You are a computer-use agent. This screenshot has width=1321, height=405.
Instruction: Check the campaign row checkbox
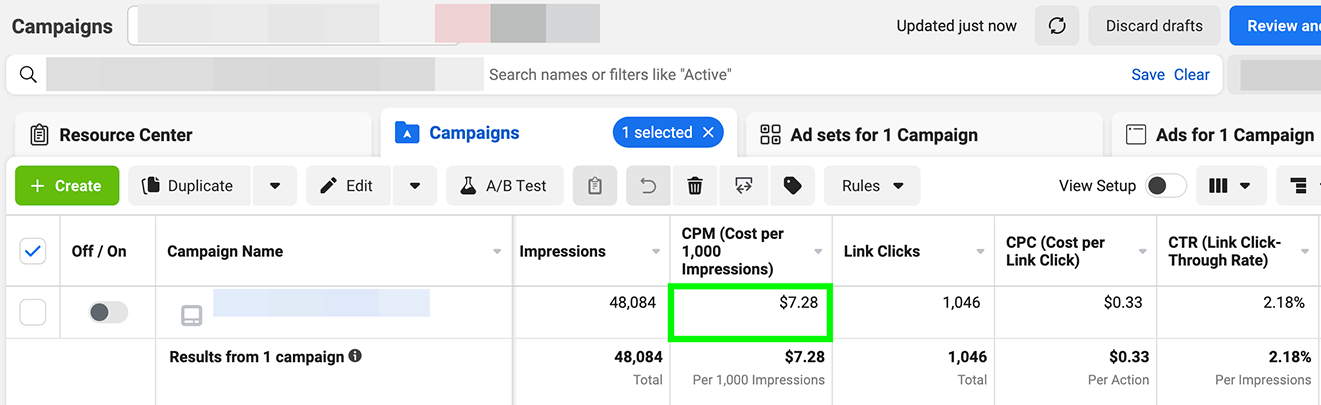[x=33, y=313]
